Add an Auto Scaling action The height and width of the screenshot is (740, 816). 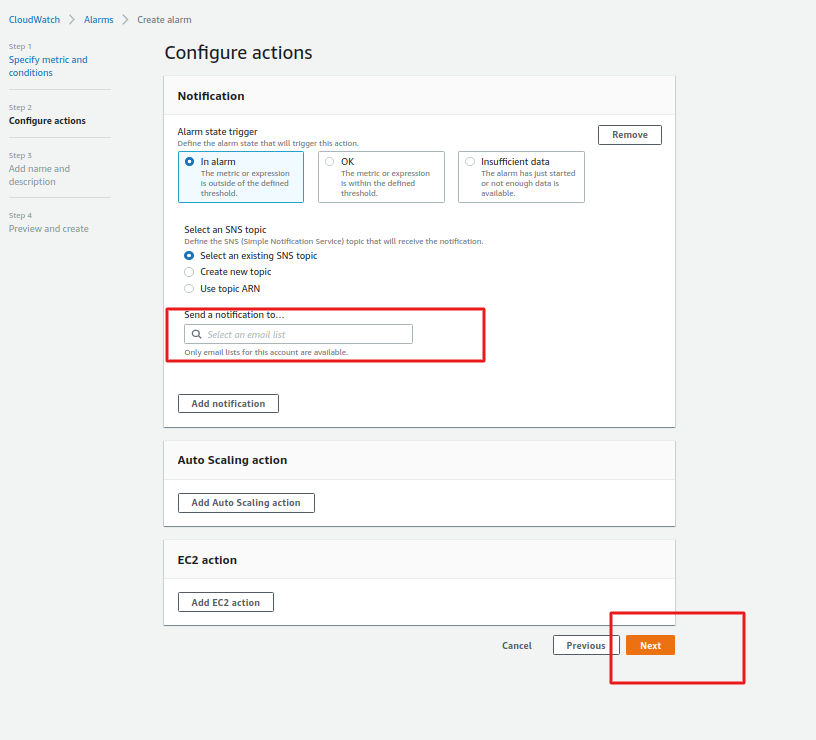[x=246, y=502]
